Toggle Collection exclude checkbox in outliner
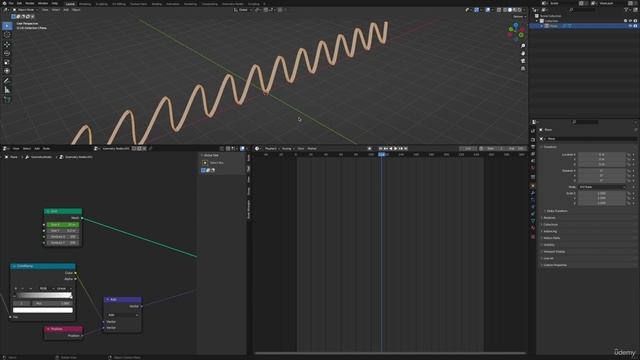This screenshot has height=360, width=640. [x=625, y=21]
